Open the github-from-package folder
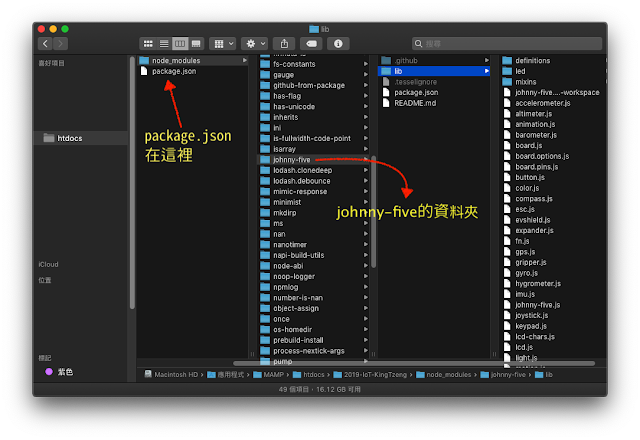This screenshot has height=440, width=640. click(314, 85)
